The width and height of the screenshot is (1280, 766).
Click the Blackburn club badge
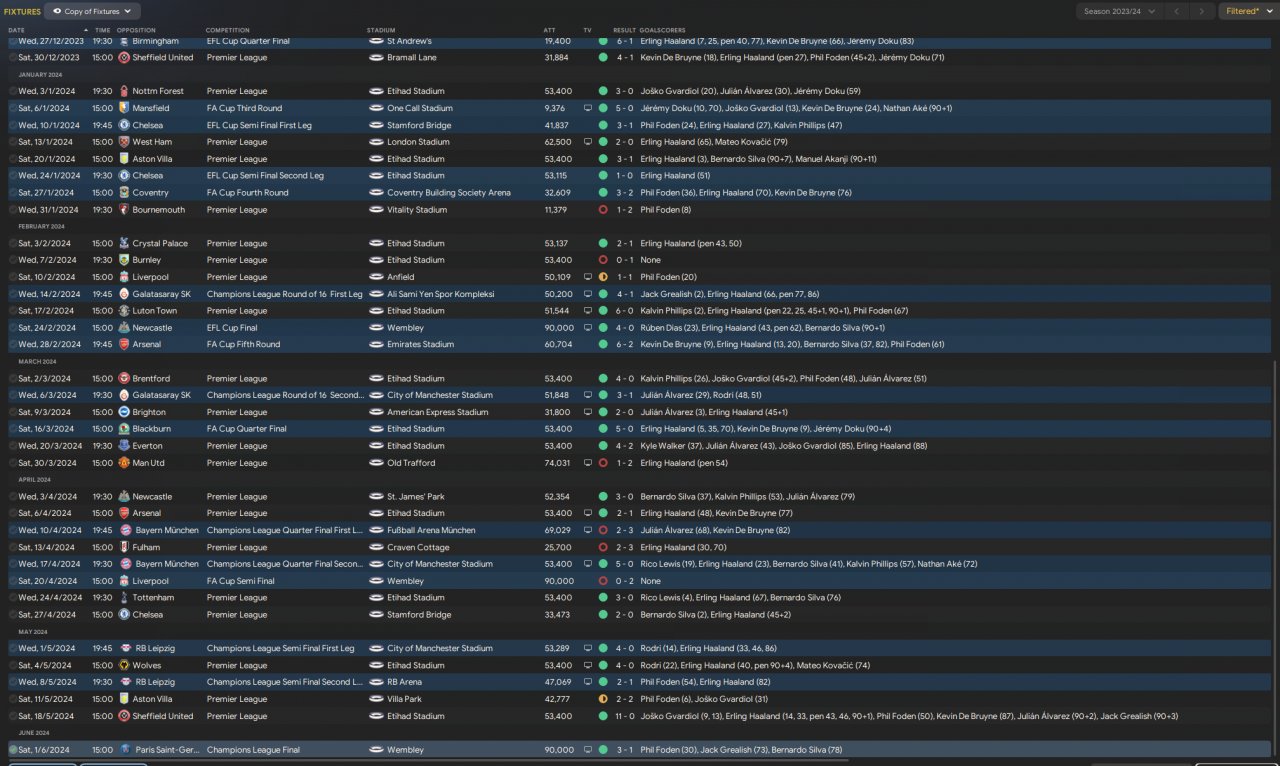click(x=124, y=429)
